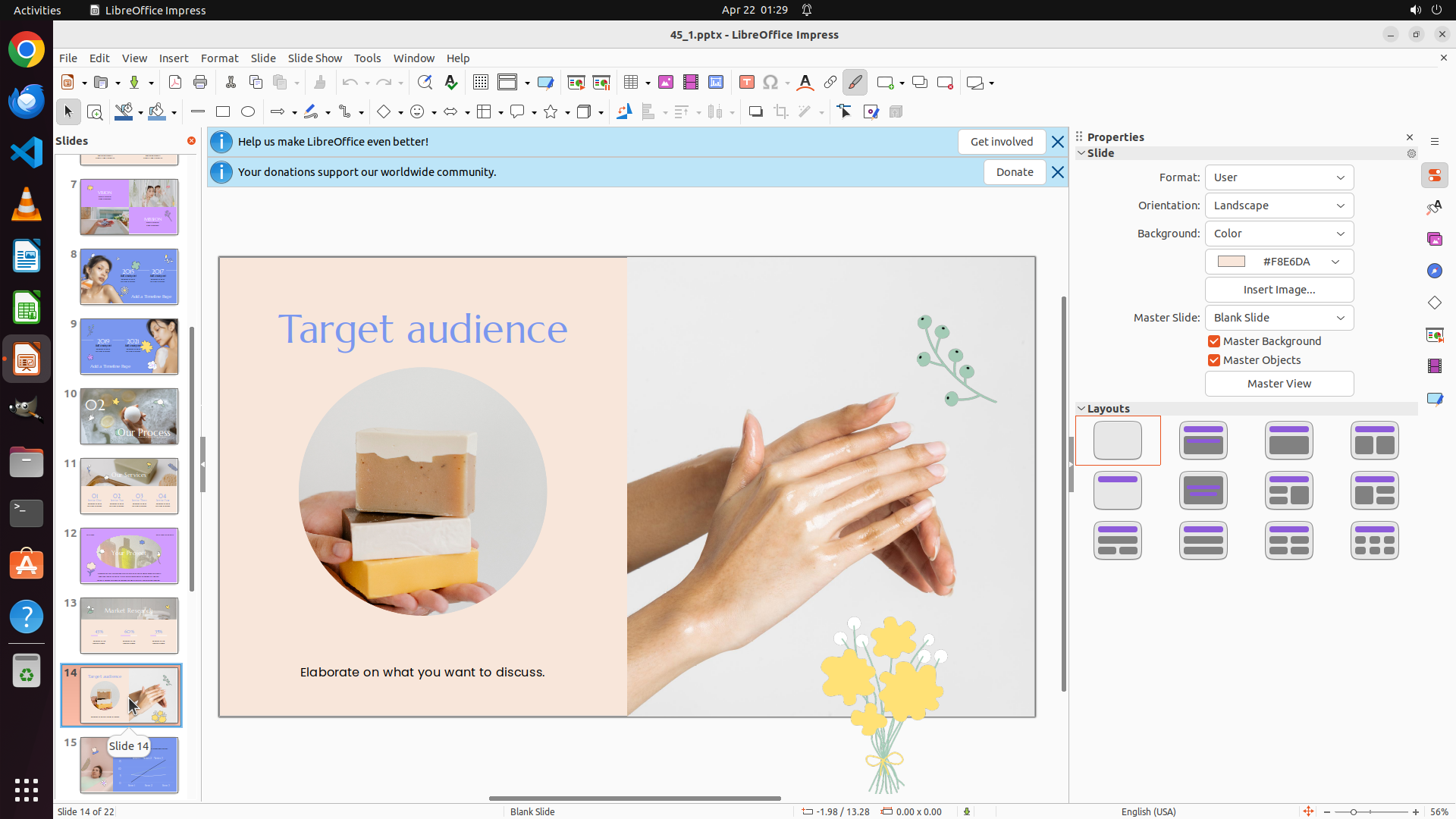Click the Insert Text Box icon
The height and width of the screenshot is (819, 1456).
pos(747,83)
